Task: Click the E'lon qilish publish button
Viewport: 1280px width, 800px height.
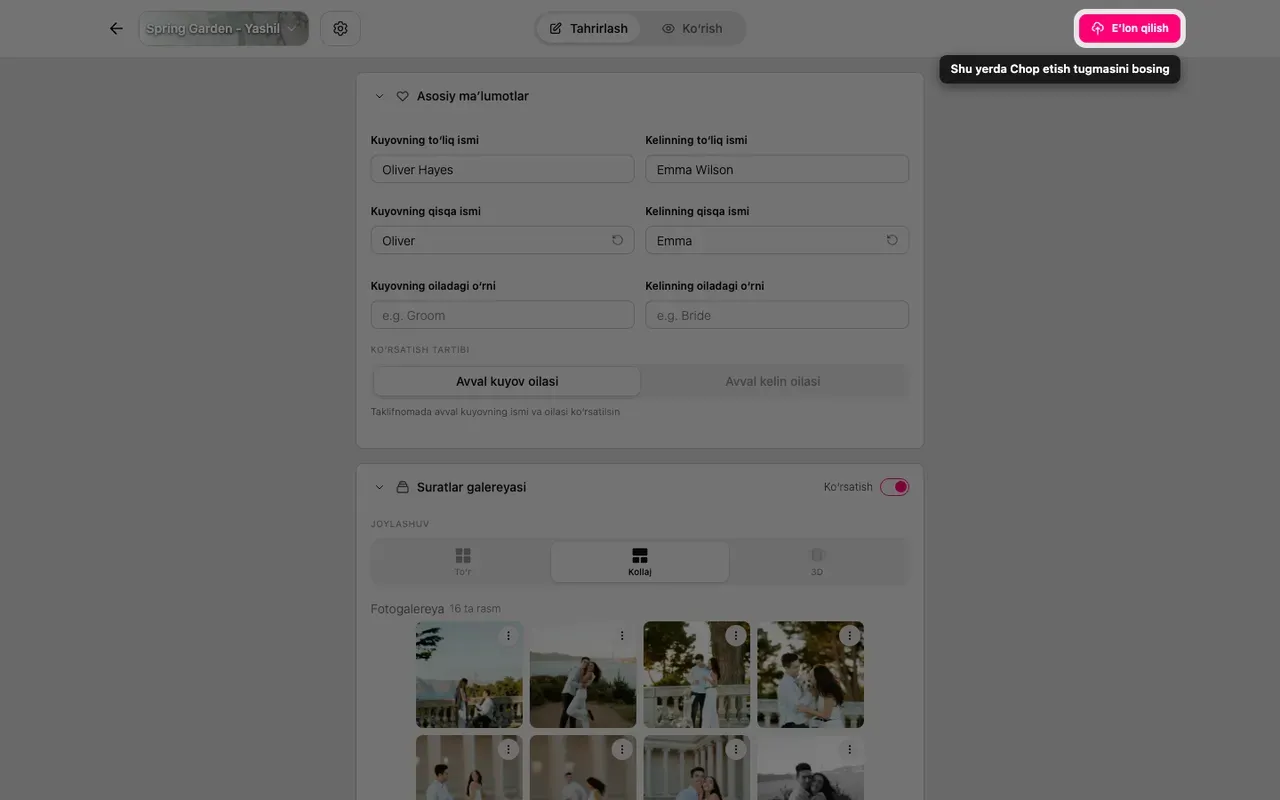Action: coord(1130,28)
